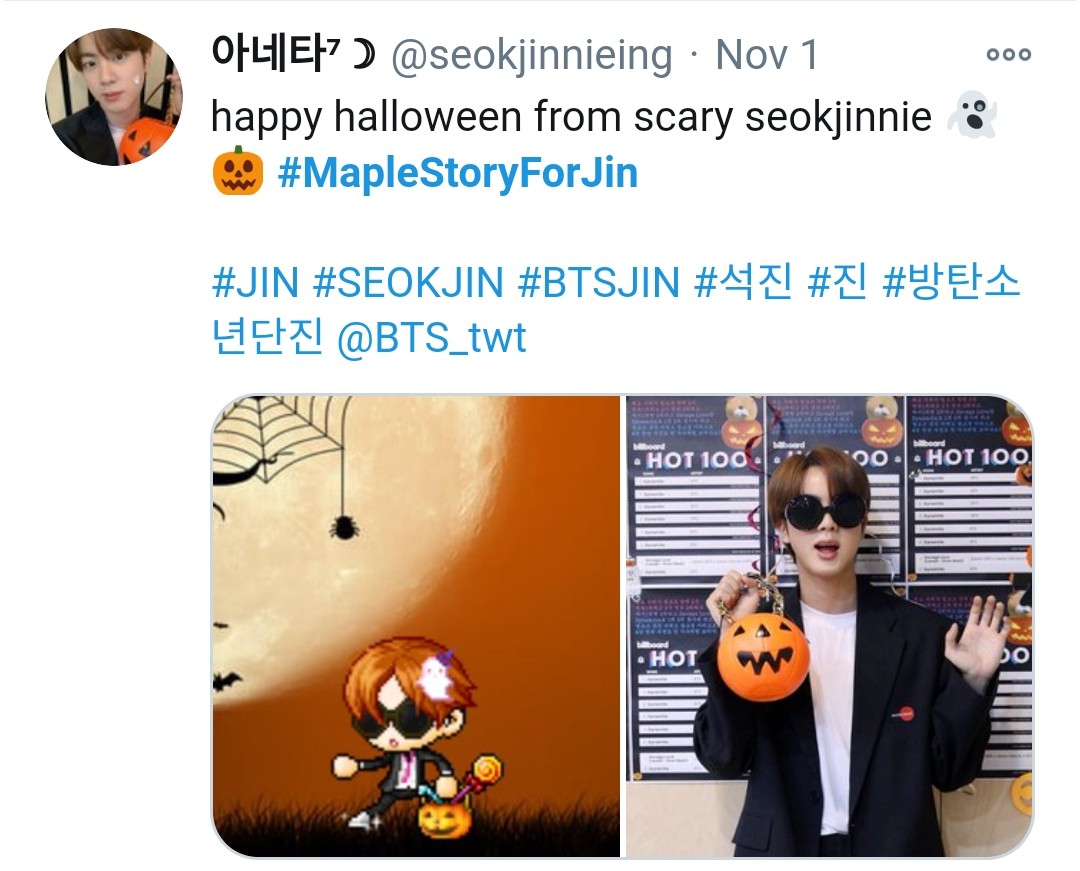1080x871 pixels.
Task: Open the @BTS_twt mention
Action: [432, 337]
